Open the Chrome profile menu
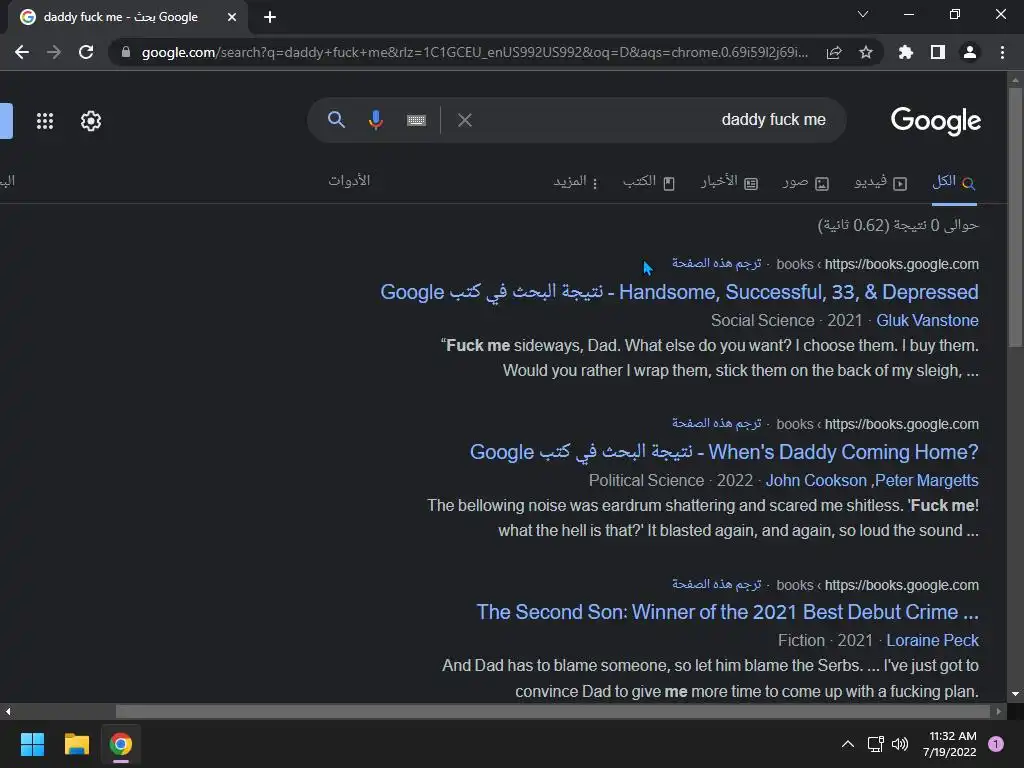This screenshot has height=768, width=1024. 970,52
